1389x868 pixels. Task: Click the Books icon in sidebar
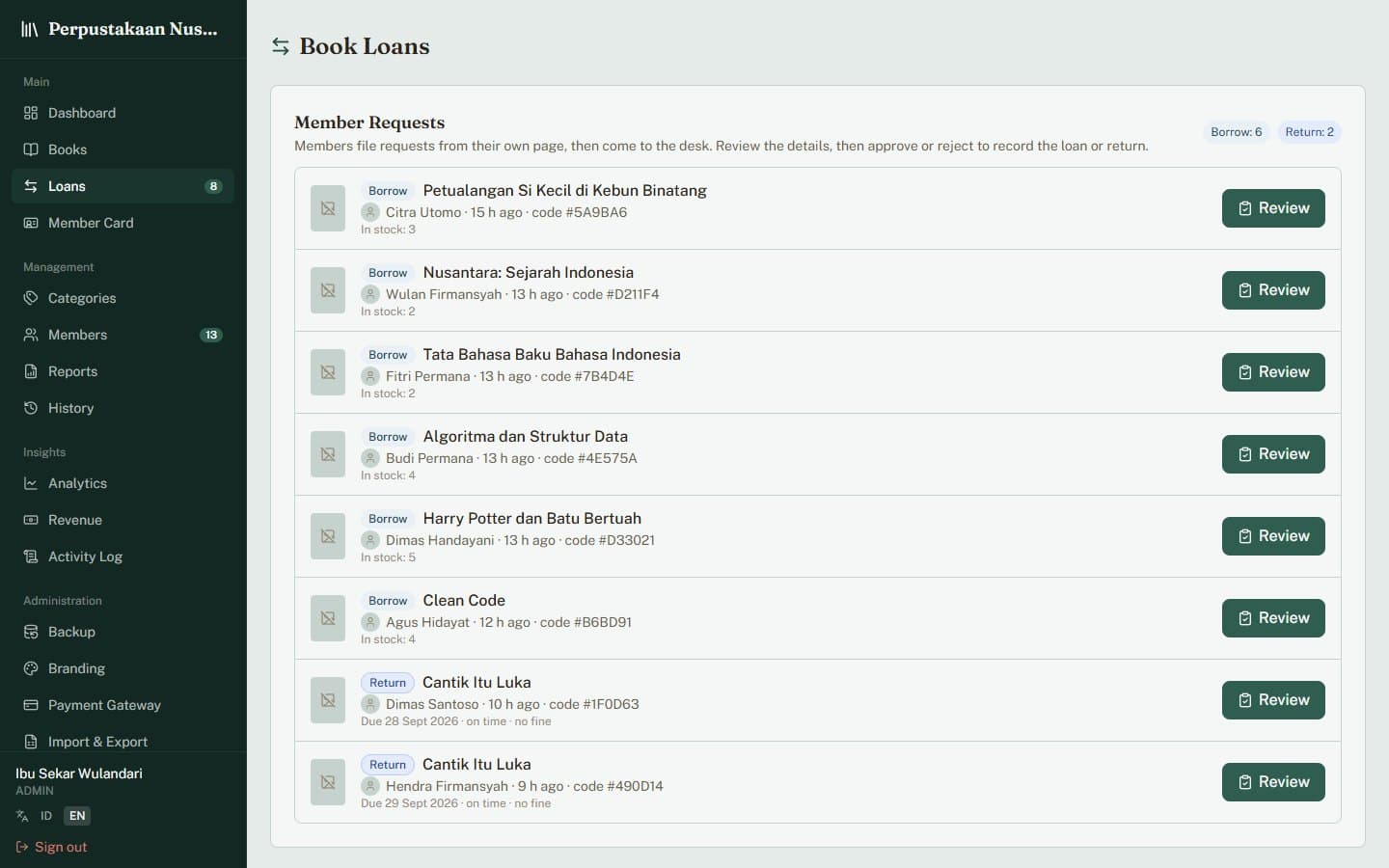pyautogui.click(x=31, y=149)
